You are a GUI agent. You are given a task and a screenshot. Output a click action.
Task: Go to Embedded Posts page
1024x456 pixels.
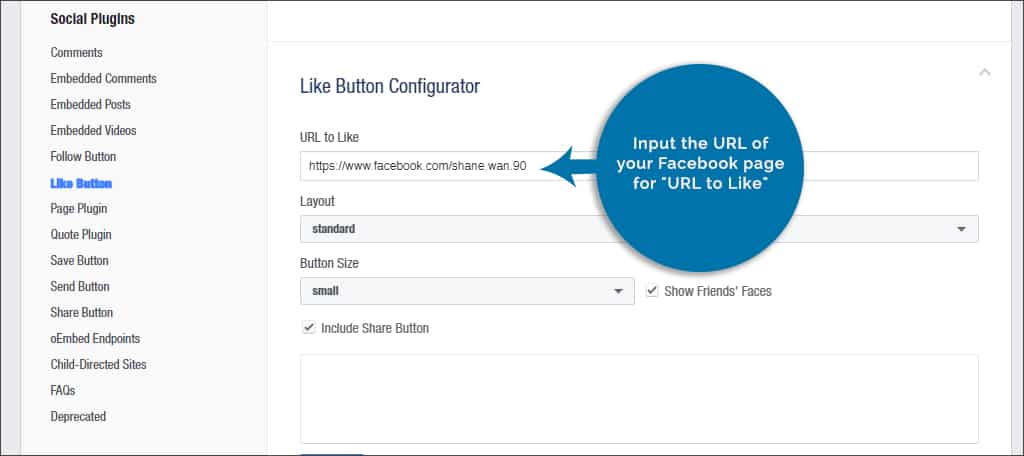pyautogui.click(x=90, y=105)
